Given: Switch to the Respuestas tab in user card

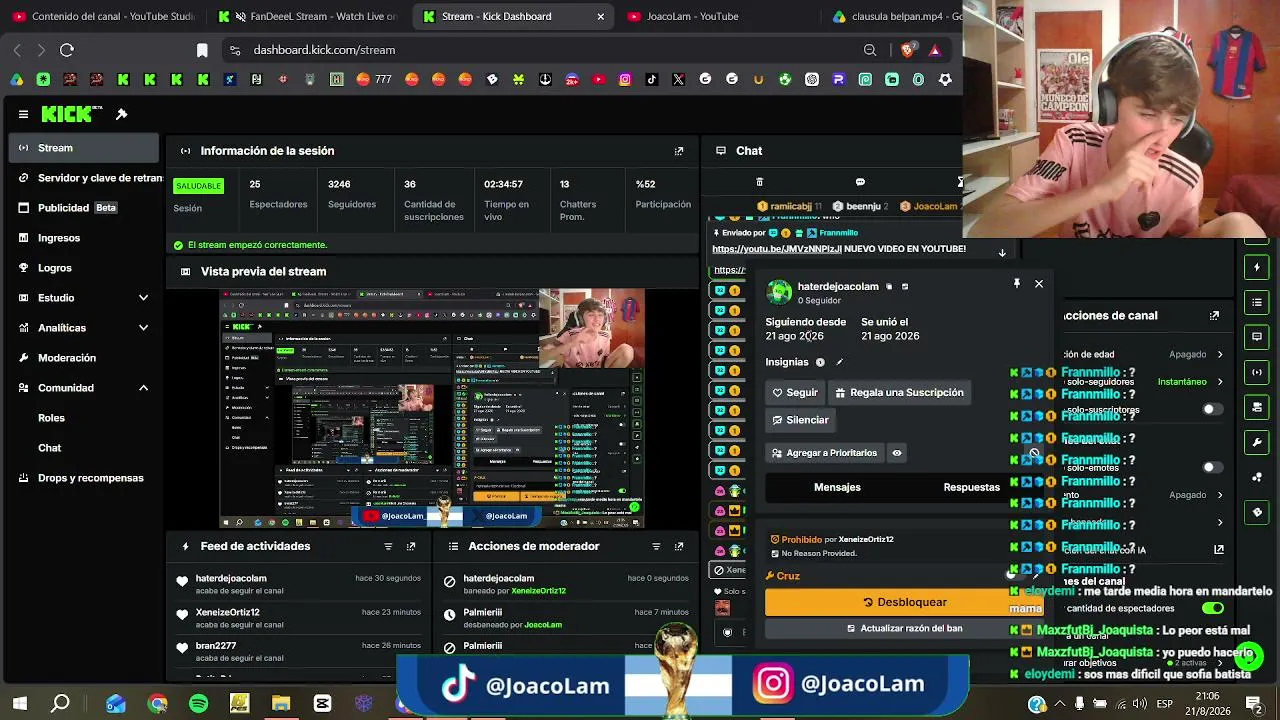Looking at the screenshot, I should click(x=972, y=487).
